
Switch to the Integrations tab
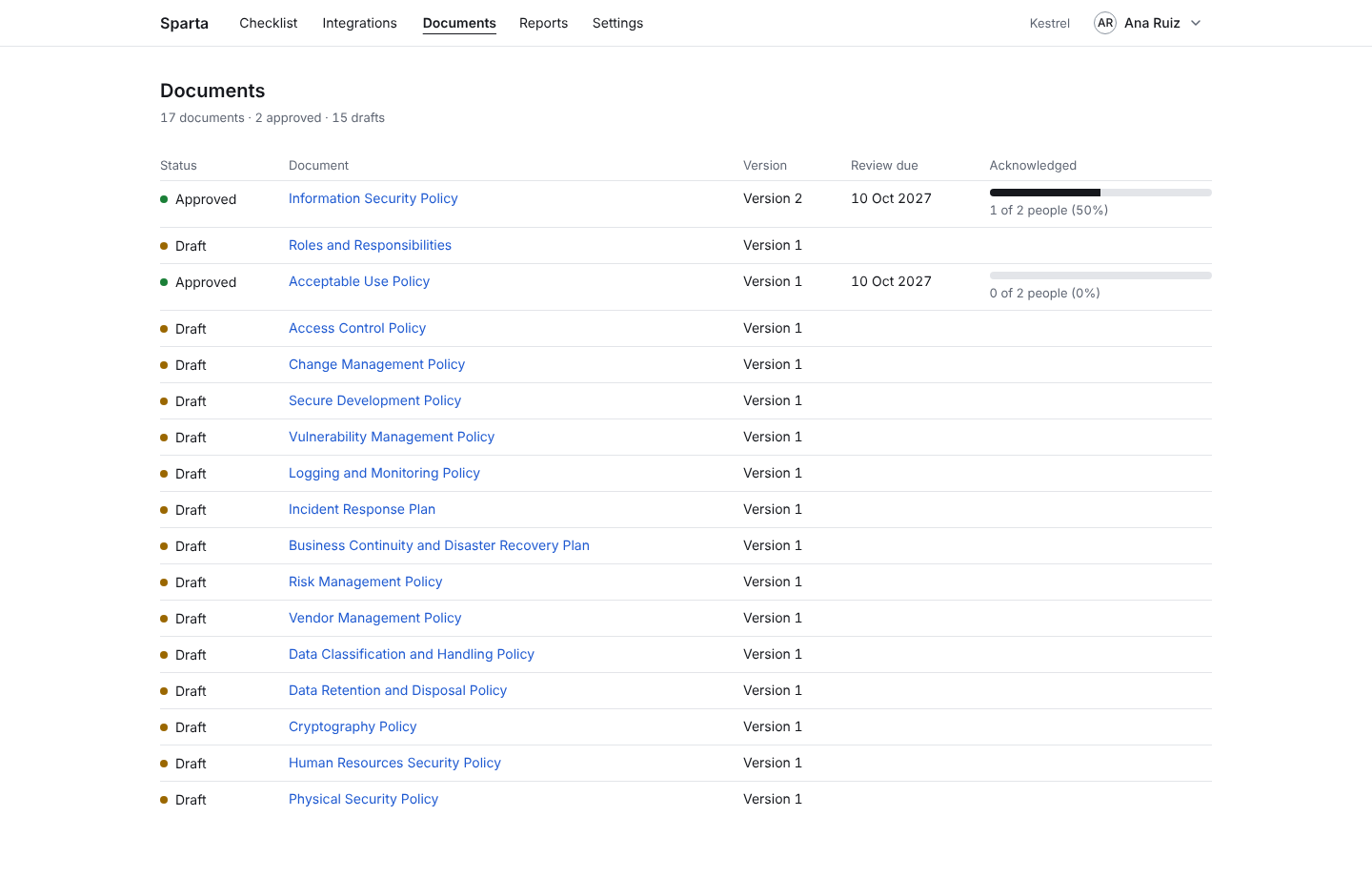click(359, 23)
